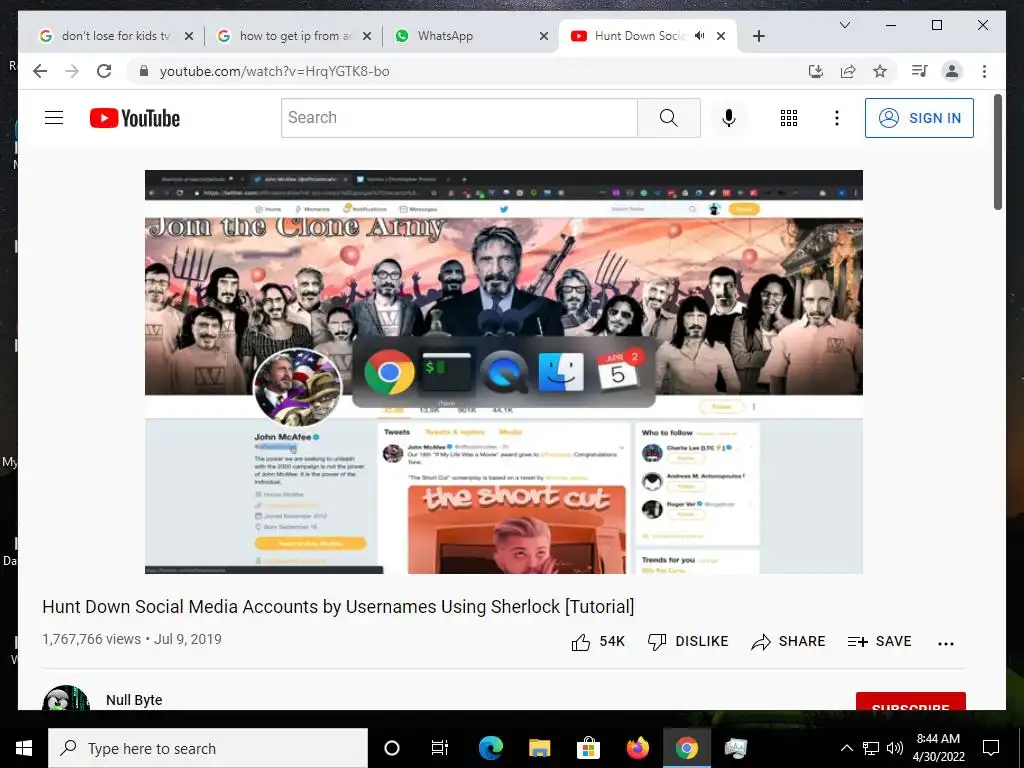The height and width of the screenshot is (768, 1024).
Task: Open tab search chevron dropdown
Action: (x=844, y=25)
